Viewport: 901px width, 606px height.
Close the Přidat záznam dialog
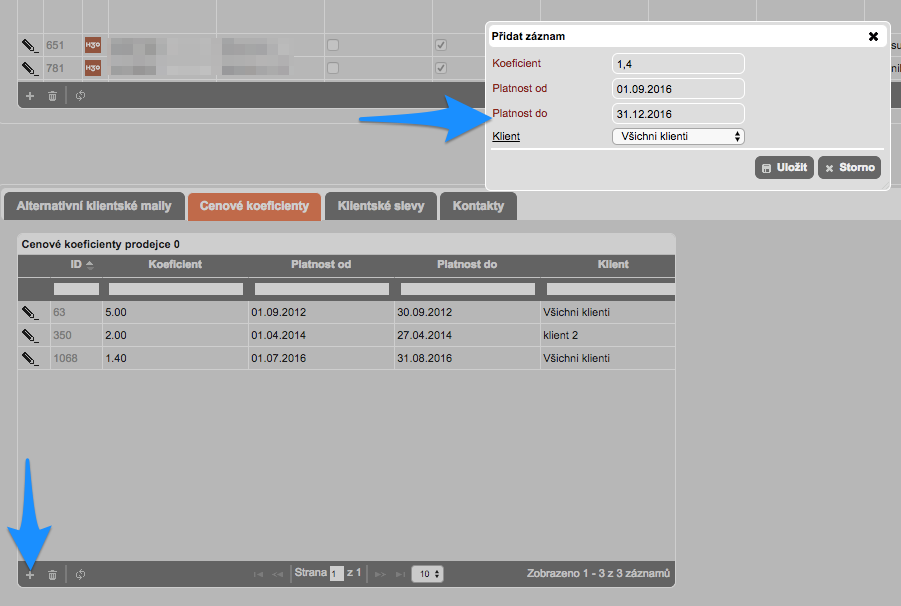(873, 36)
